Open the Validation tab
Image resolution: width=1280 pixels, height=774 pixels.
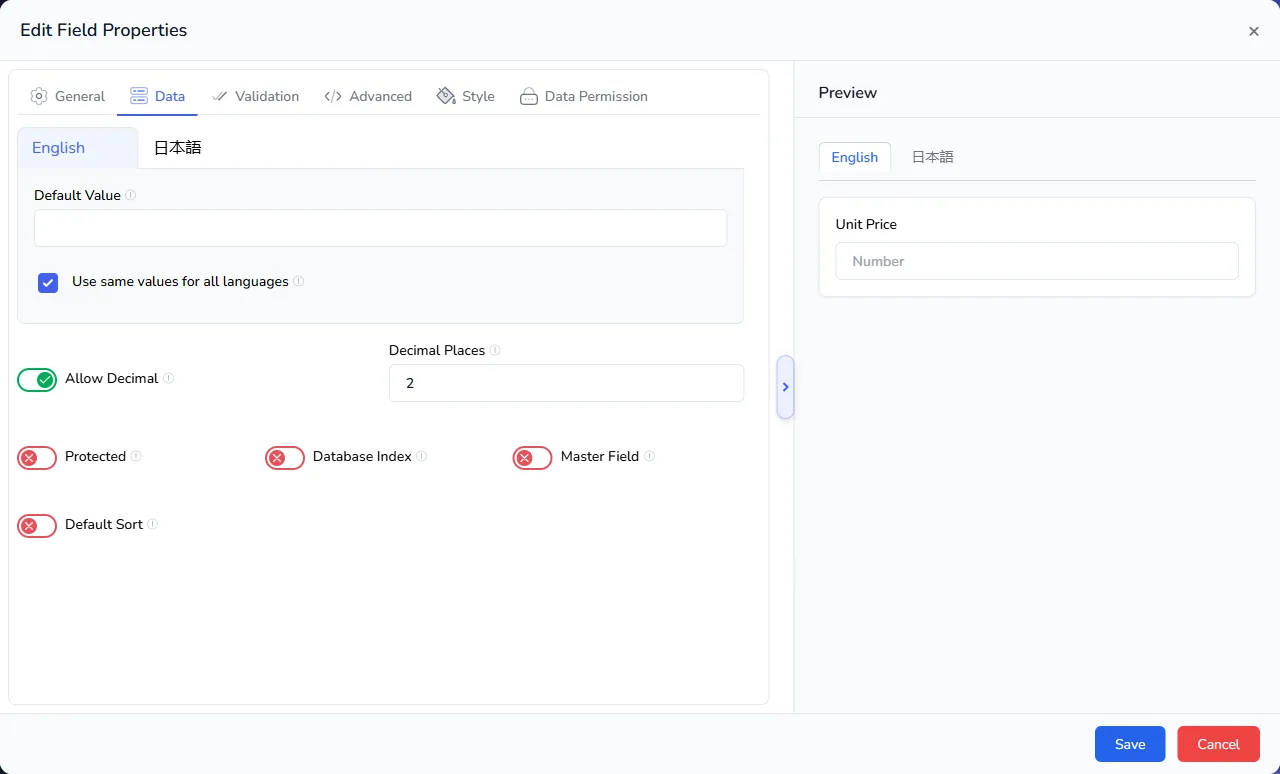pyautogui.click(x=255, y=96)
